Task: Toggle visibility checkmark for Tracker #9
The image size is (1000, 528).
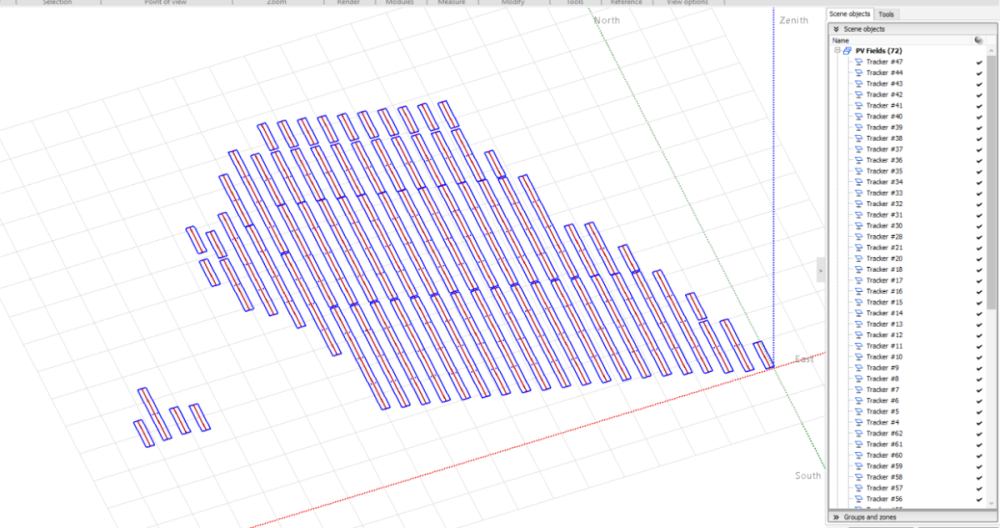Action: tap(979, 368)
